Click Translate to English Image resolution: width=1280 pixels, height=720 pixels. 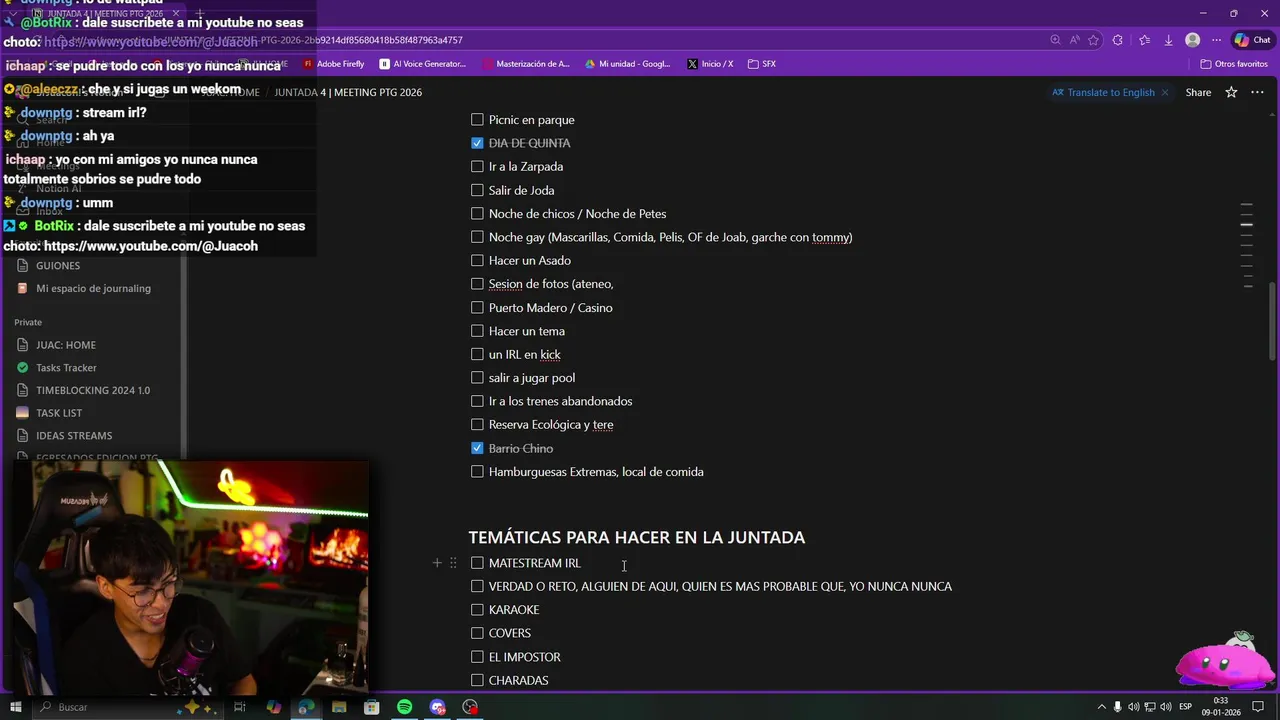pos(1103,92)
